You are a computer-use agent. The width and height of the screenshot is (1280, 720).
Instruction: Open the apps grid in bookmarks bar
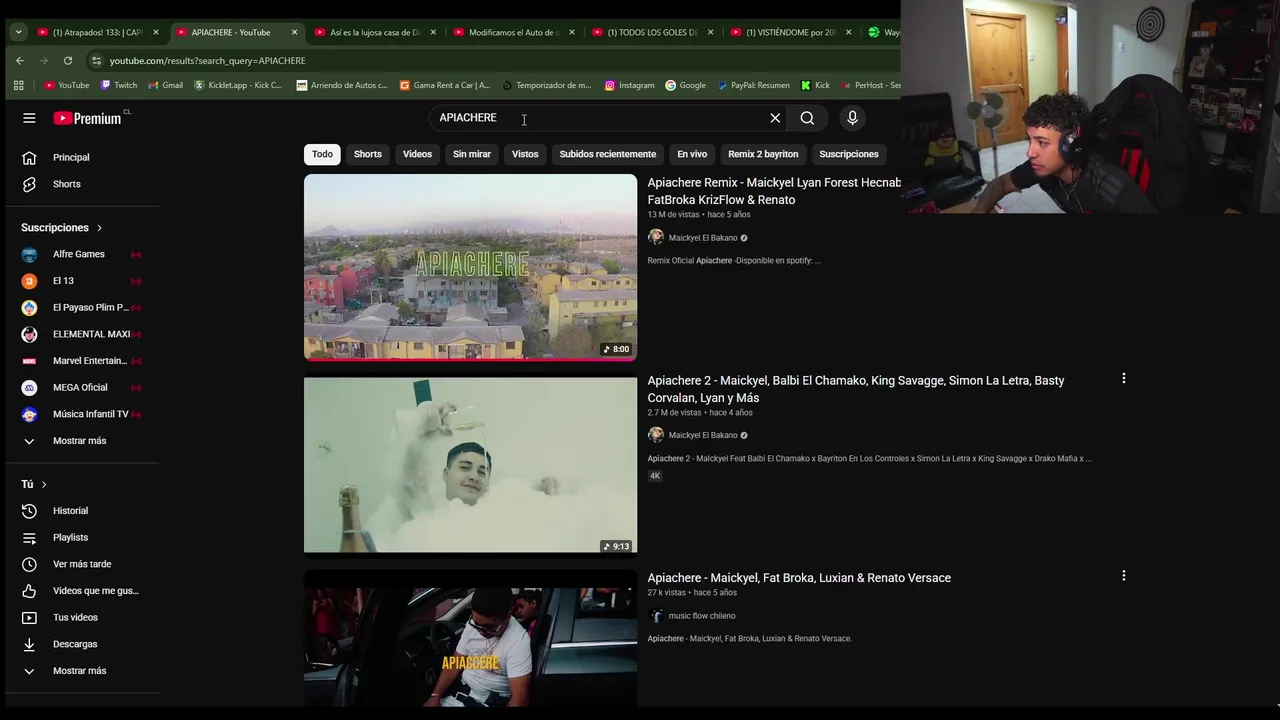pos(18,85)
